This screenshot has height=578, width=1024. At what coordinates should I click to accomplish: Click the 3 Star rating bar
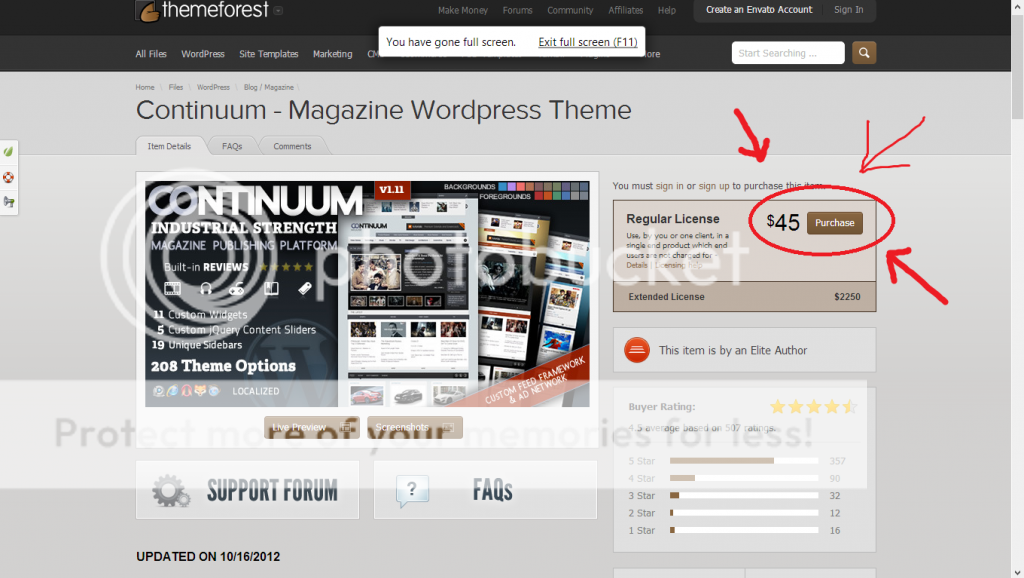(x=744, y=496)
